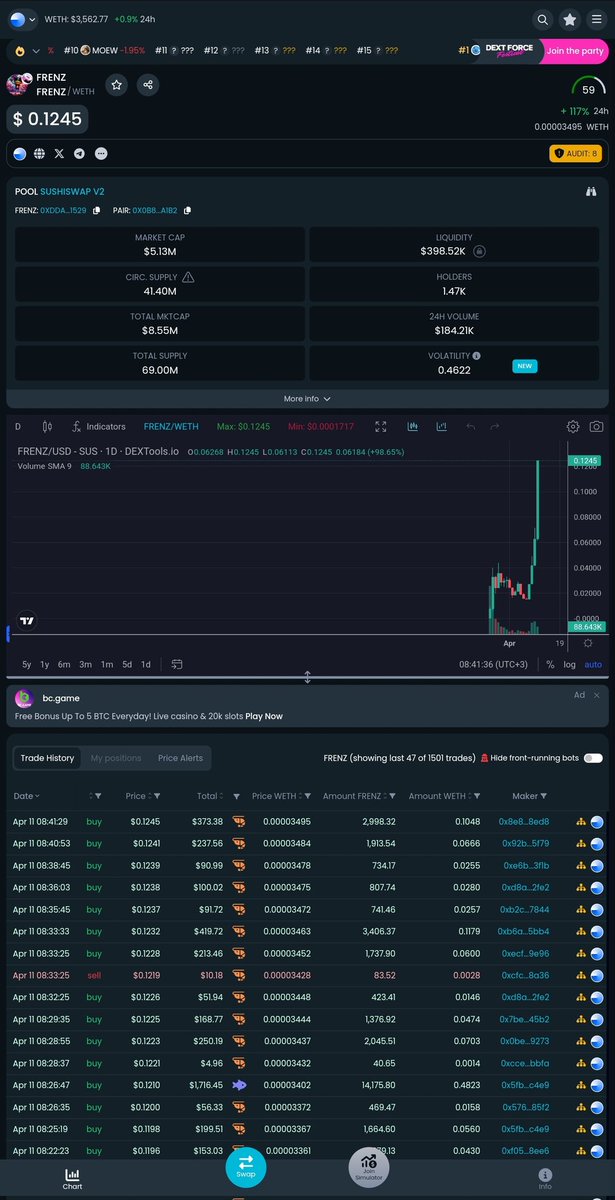Click Play Now in bc.game ad
This screenshot has width=615, height=1200.
point(264,716)
